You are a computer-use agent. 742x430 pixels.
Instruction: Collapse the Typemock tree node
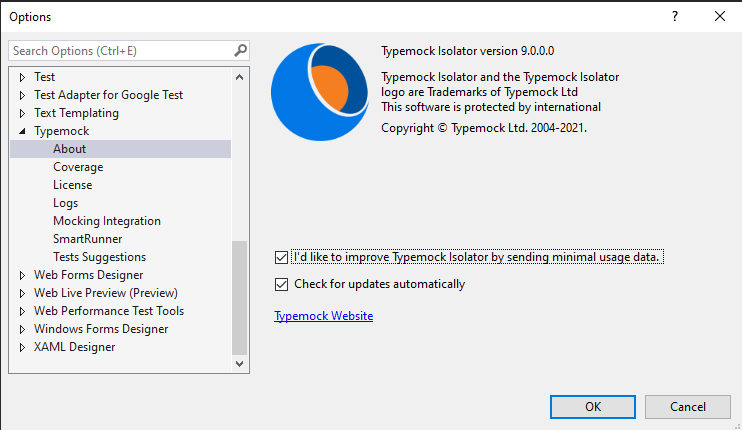pyautogui.click(x=23, y=131)
